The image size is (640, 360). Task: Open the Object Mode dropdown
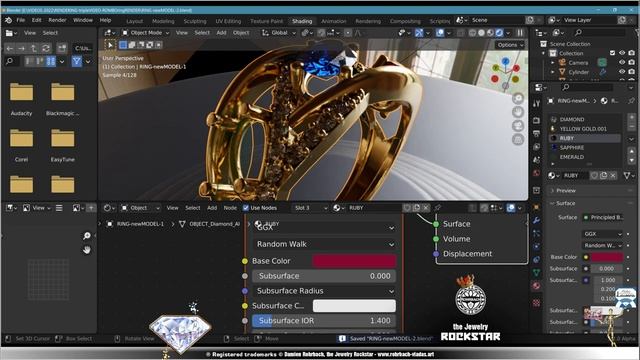[145, 33]
